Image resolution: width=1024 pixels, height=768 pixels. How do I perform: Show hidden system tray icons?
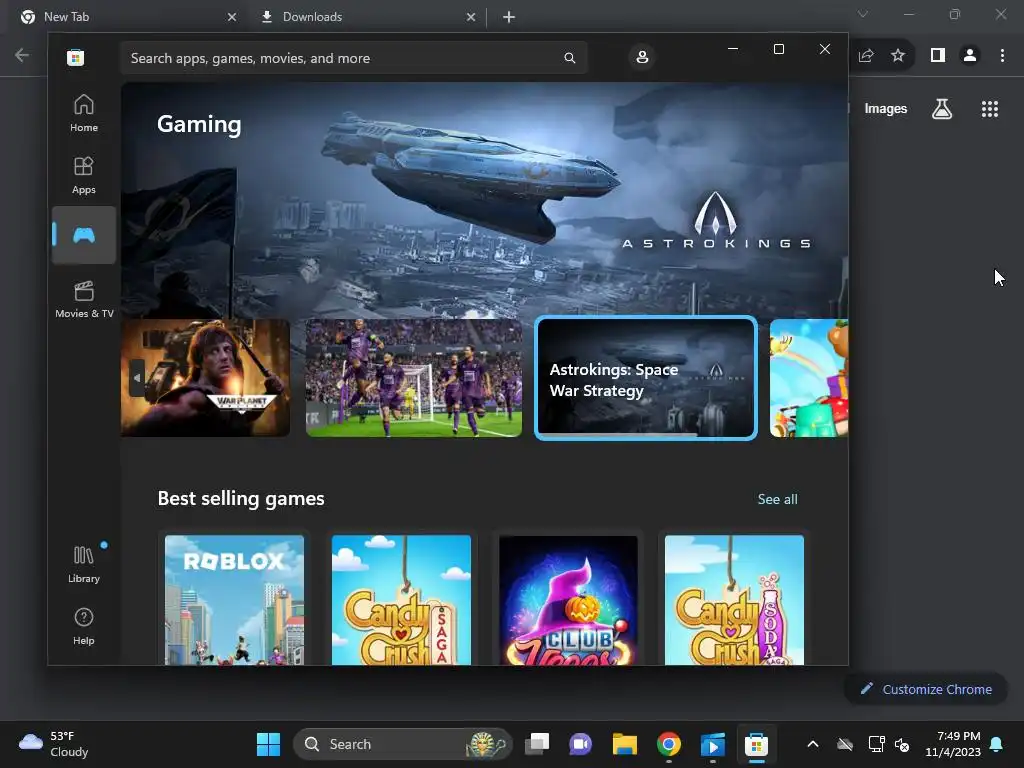pos(812,744)
